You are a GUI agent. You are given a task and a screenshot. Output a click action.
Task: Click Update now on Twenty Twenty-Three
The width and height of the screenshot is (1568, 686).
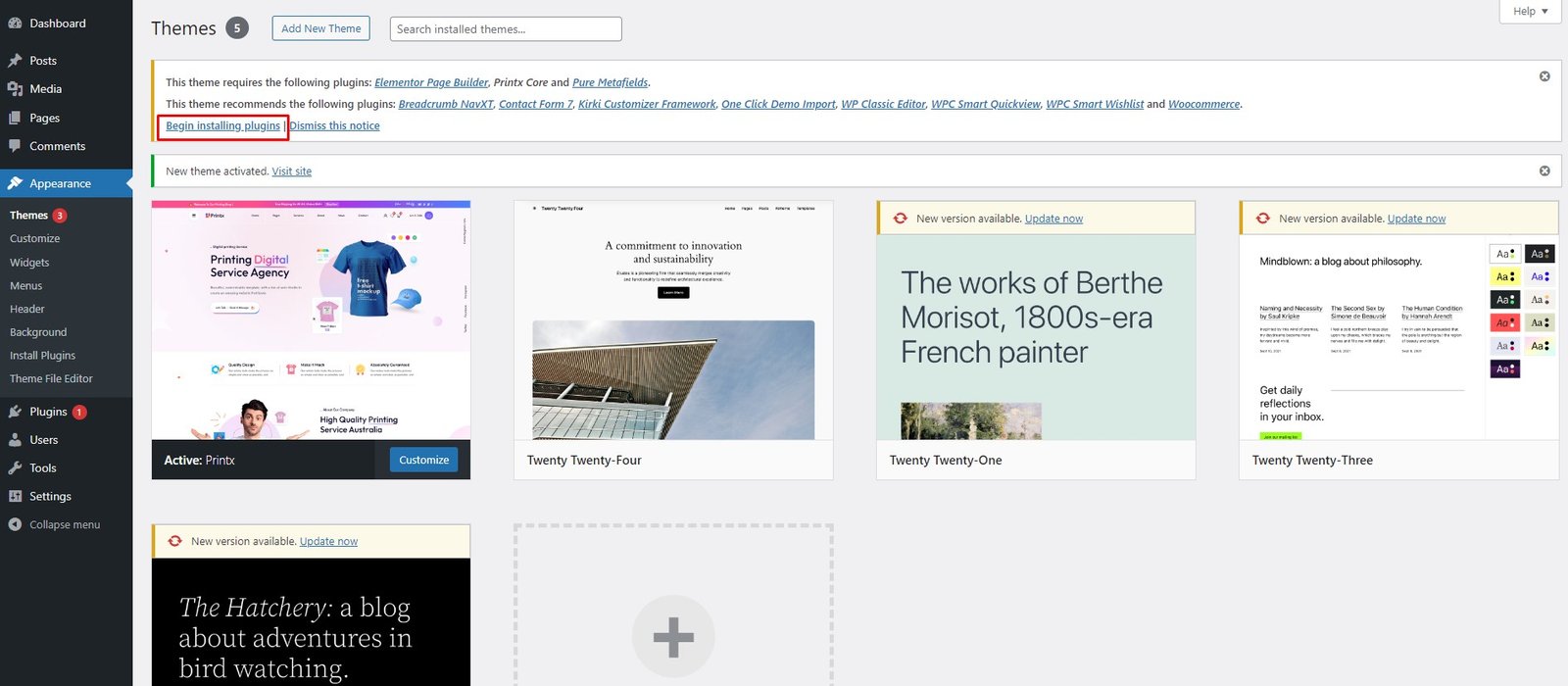click(x=1416, y=219)
